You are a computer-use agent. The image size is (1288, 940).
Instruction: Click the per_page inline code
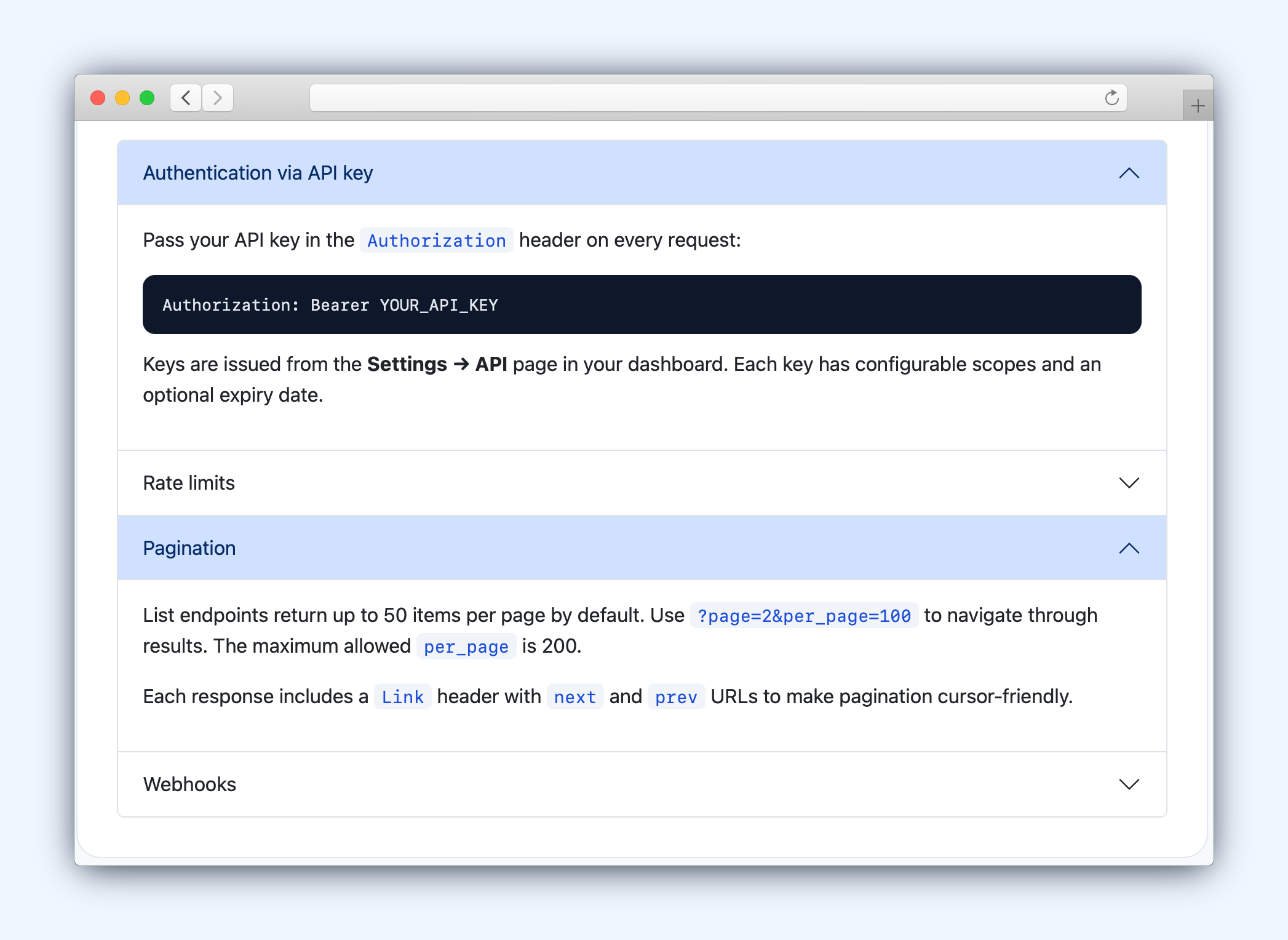point(466,647)
